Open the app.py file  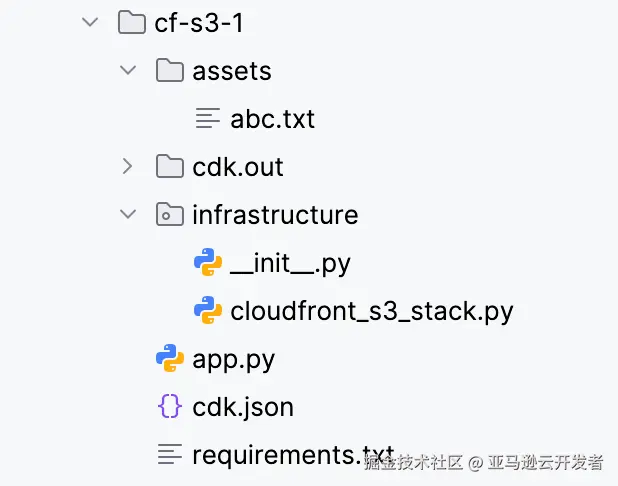point(233,358)
